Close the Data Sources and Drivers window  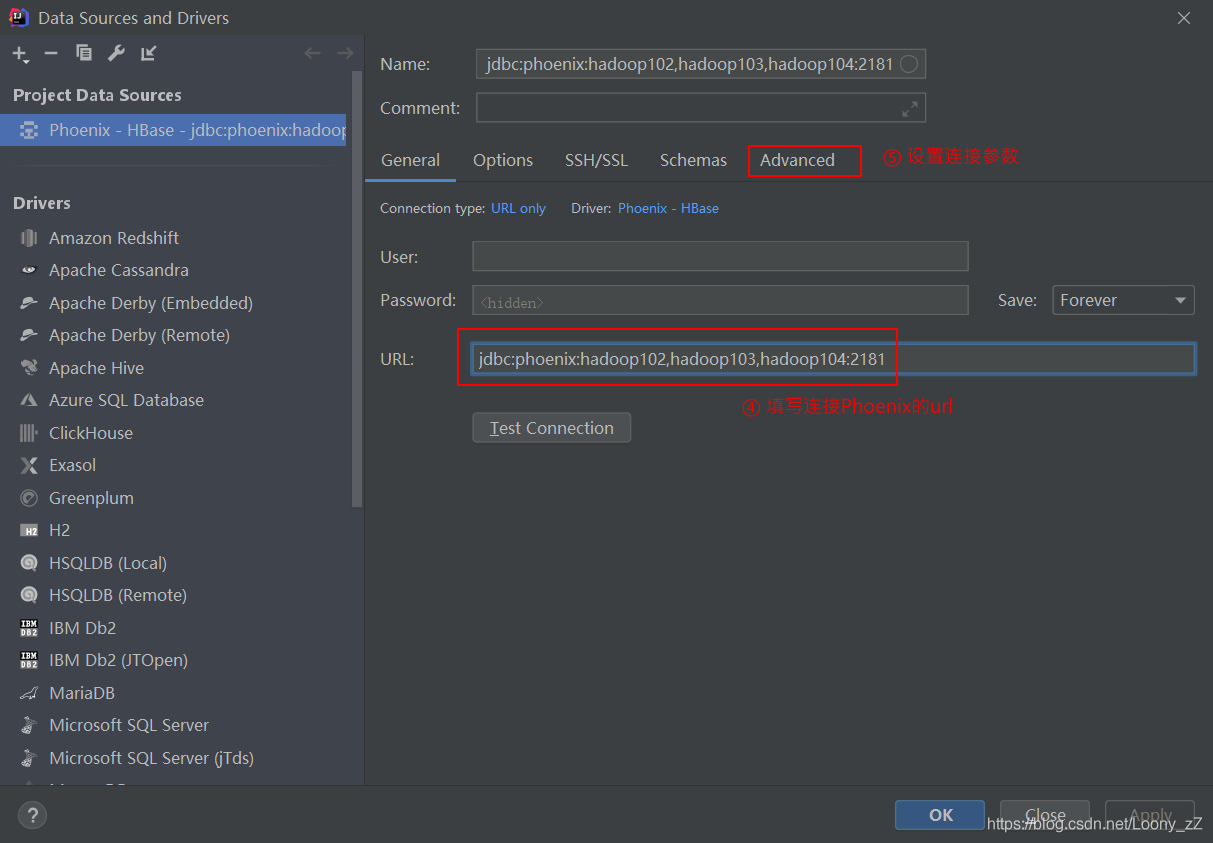tap(1184, 18)
